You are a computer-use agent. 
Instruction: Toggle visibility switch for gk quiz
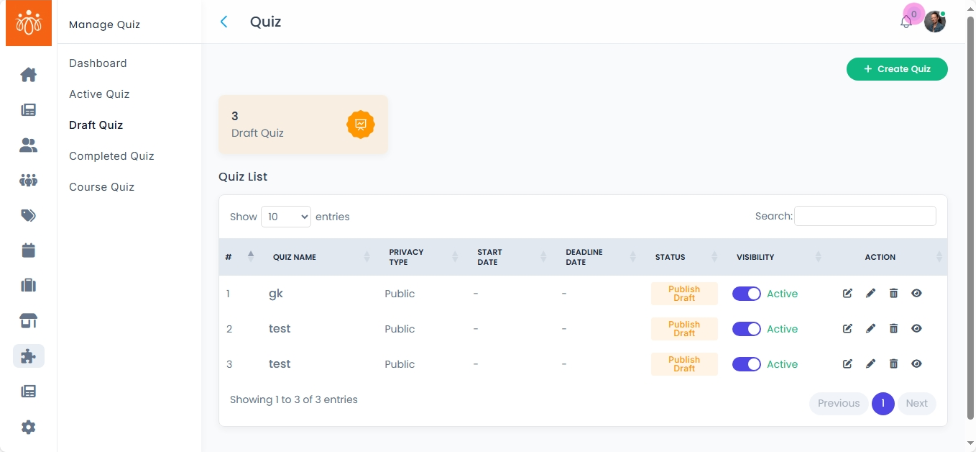[x=746, y=294]
